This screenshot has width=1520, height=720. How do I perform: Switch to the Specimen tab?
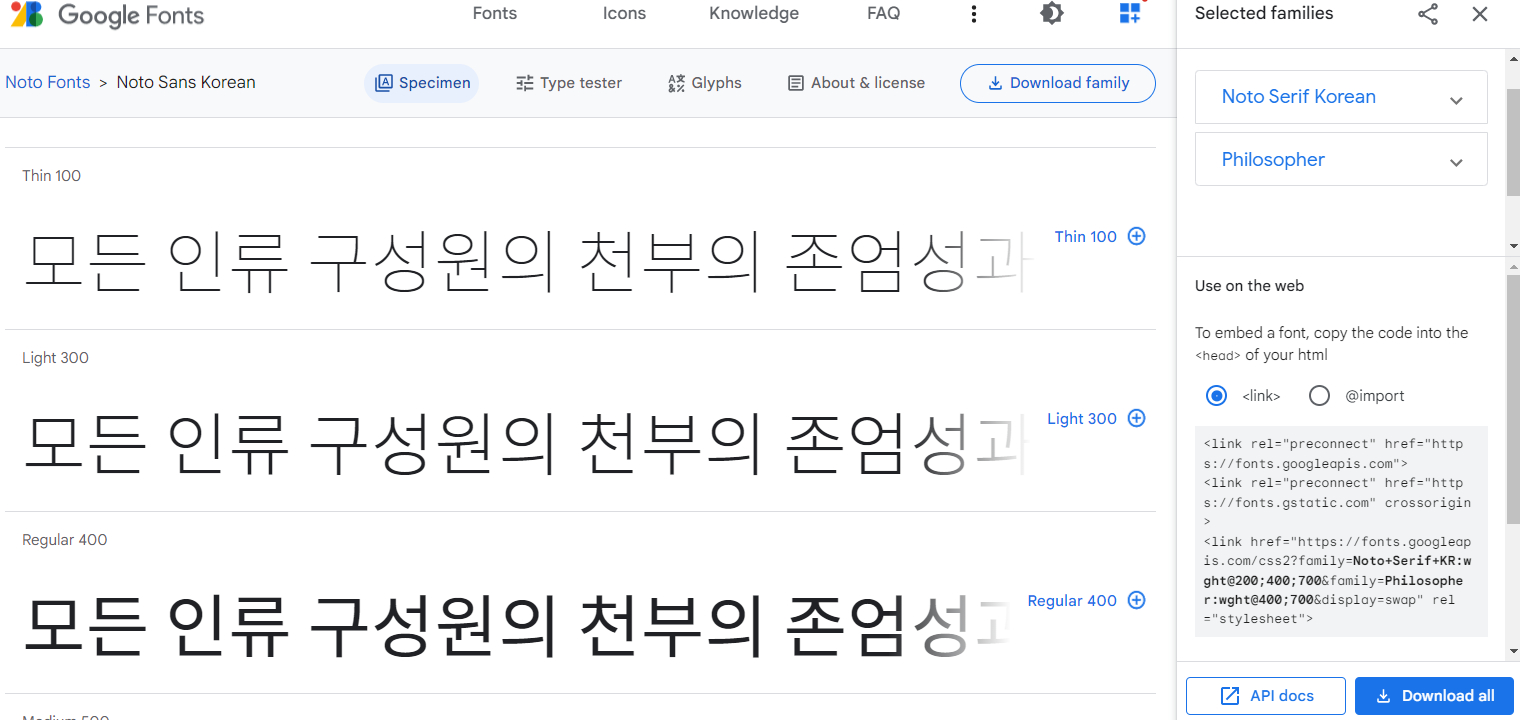422,83
